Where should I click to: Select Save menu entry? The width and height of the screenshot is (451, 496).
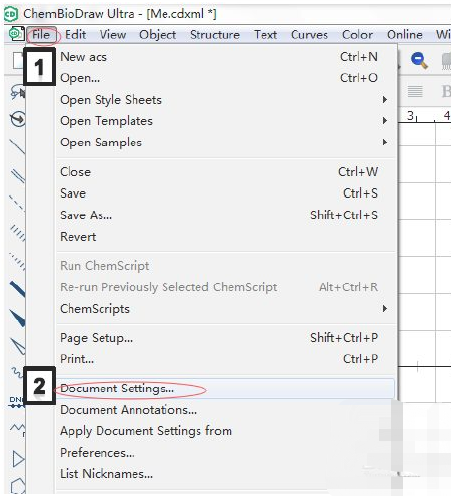(225, 193)
